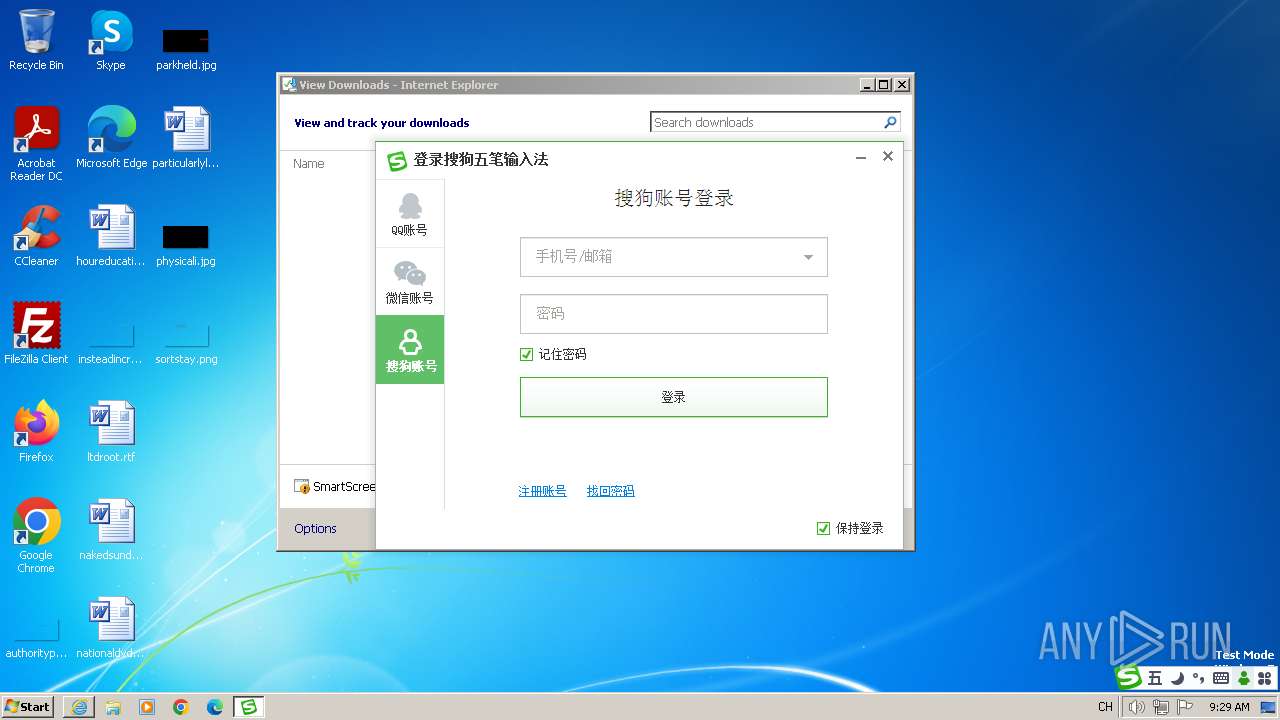Minimize the Sogou login dialog

pyautogui.click(x=861, y=157)
